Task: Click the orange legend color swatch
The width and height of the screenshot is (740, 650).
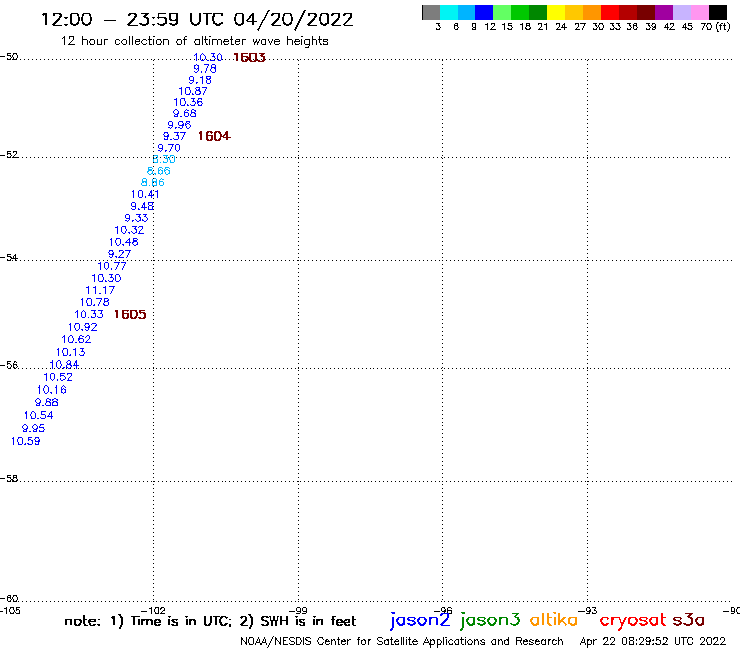Action: (x=592, y=12)
